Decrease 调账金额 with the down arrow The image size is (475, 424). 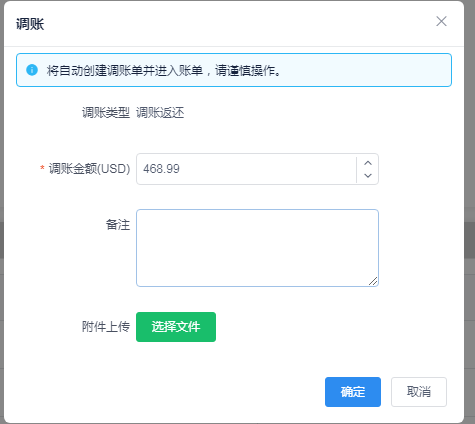(368, 175)
